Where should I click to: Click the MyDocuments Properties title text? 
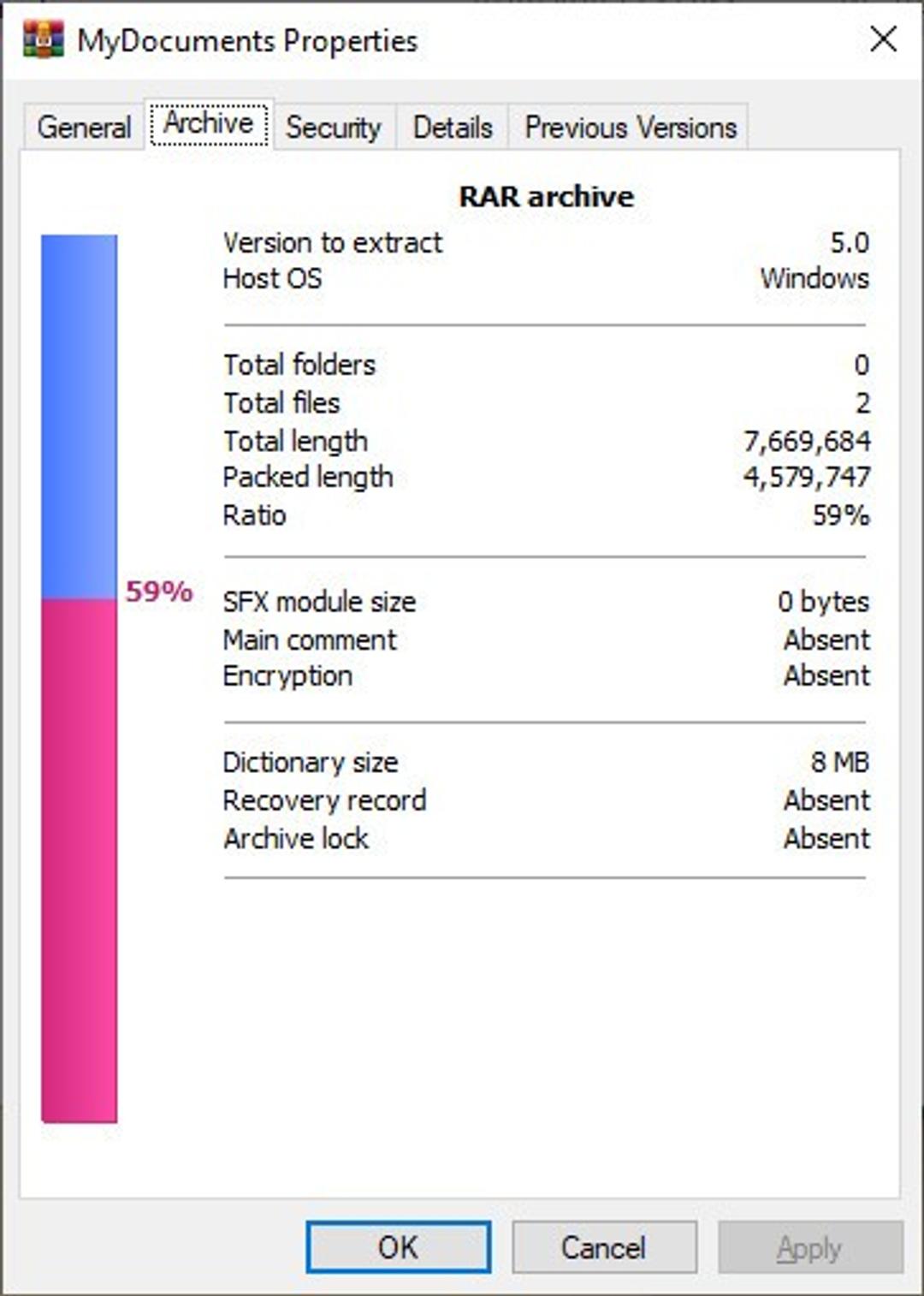pos(247,41)
